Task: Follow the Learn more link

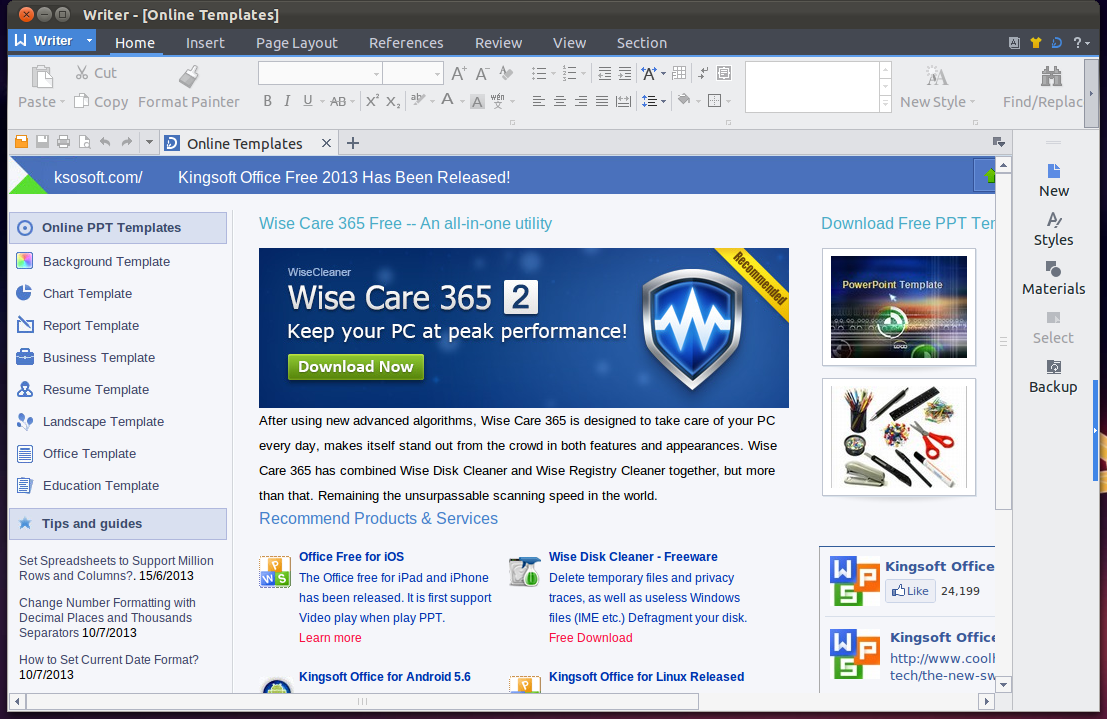Action: [330, 638]
